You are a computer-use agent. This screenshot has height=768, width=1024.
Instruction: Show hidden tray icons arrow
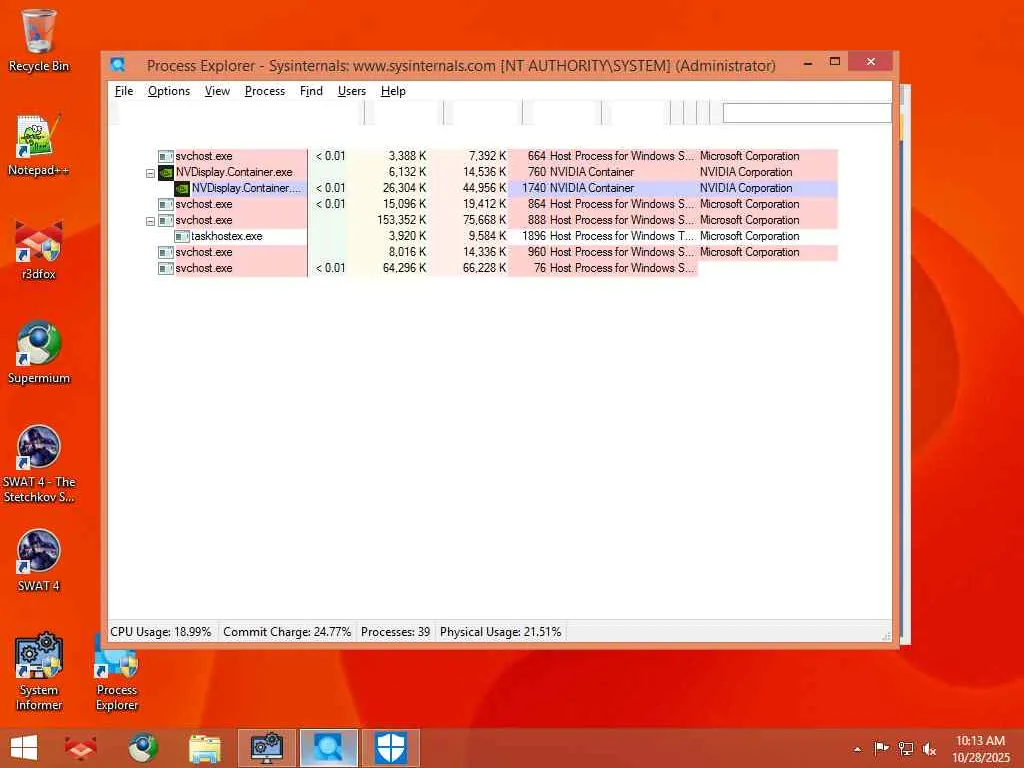click(x=857, y=749)
